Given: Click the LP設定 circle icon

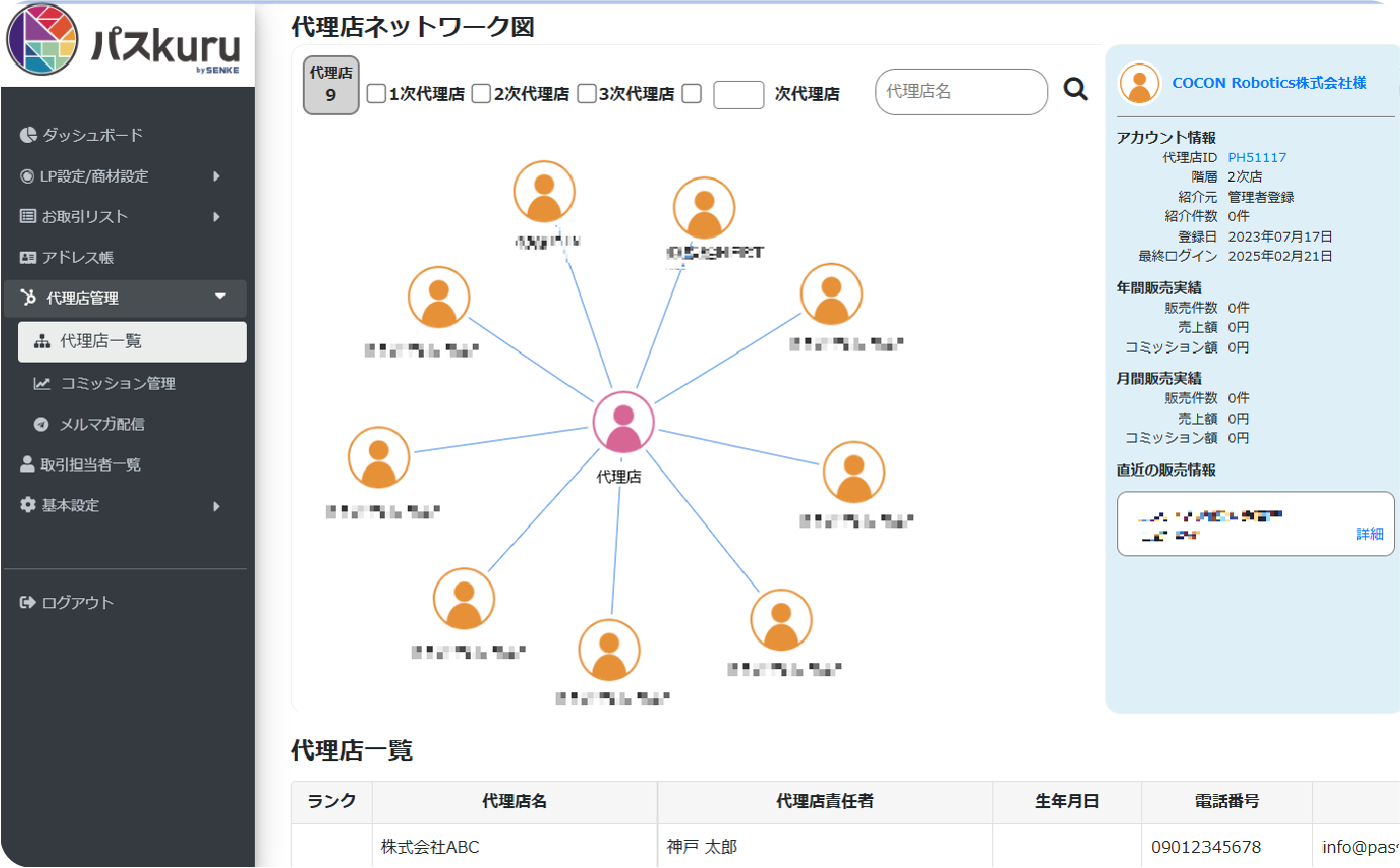Looking at the screenshot, I should 27,176.
